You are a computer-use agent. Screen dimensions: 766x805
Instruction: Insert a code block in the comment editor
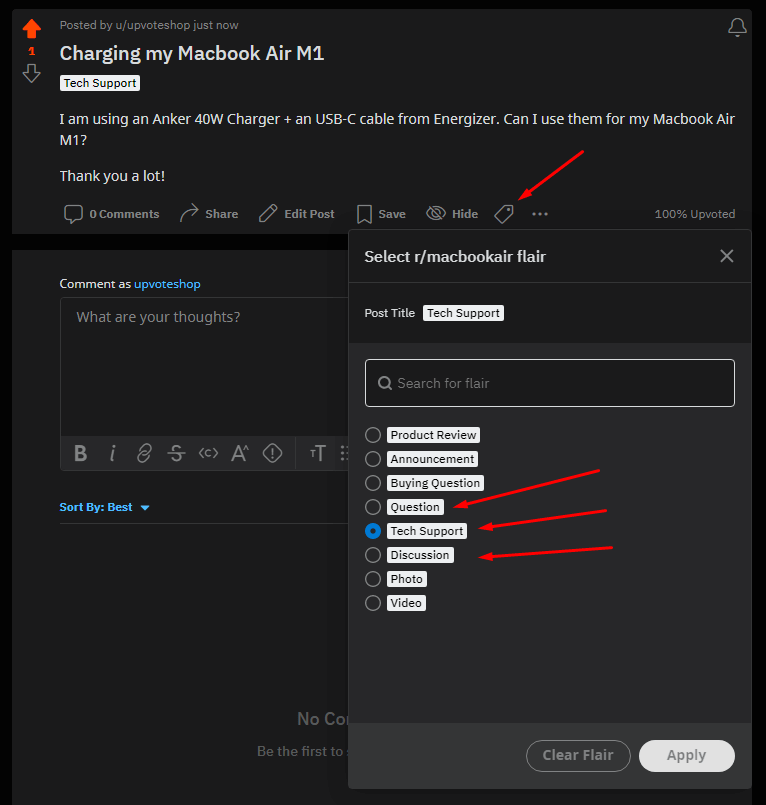[208, 453]
